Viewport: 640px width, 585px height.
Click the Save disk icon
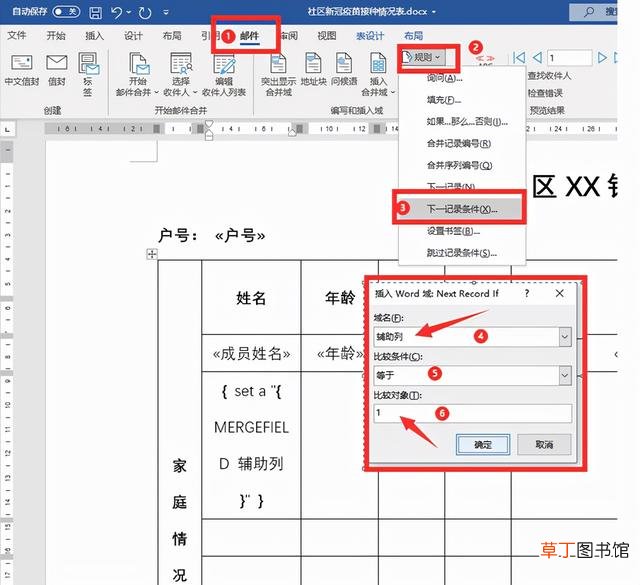[96, 12]
